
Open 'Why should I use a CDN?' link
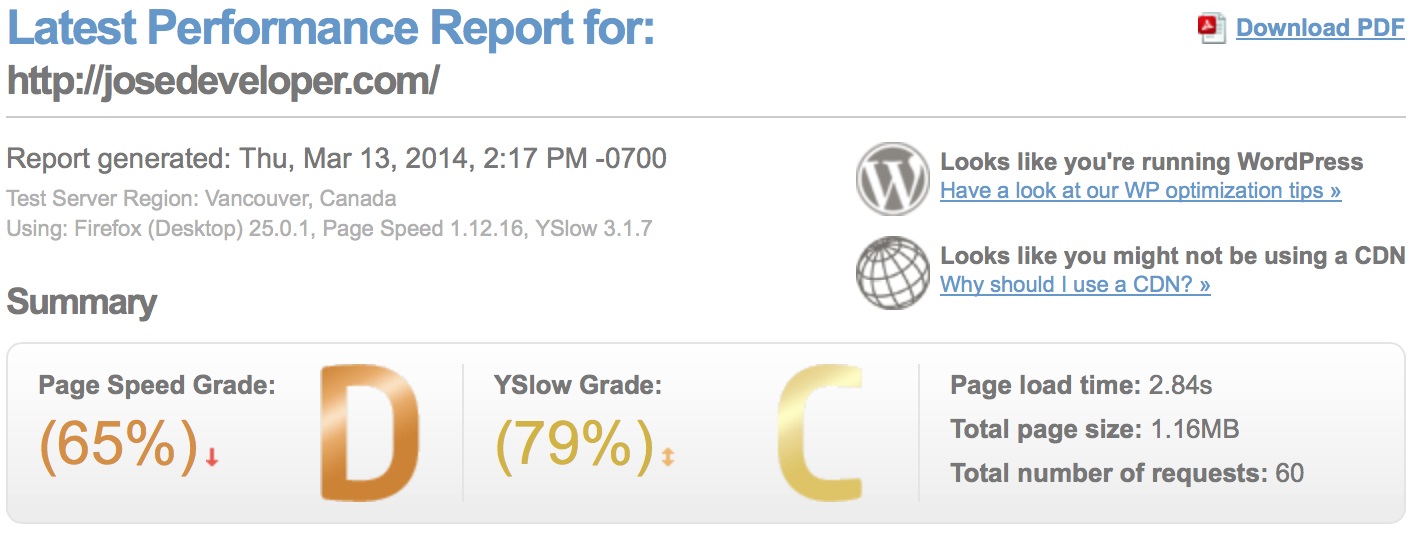pyautogui.click(x=1075, y=284)
